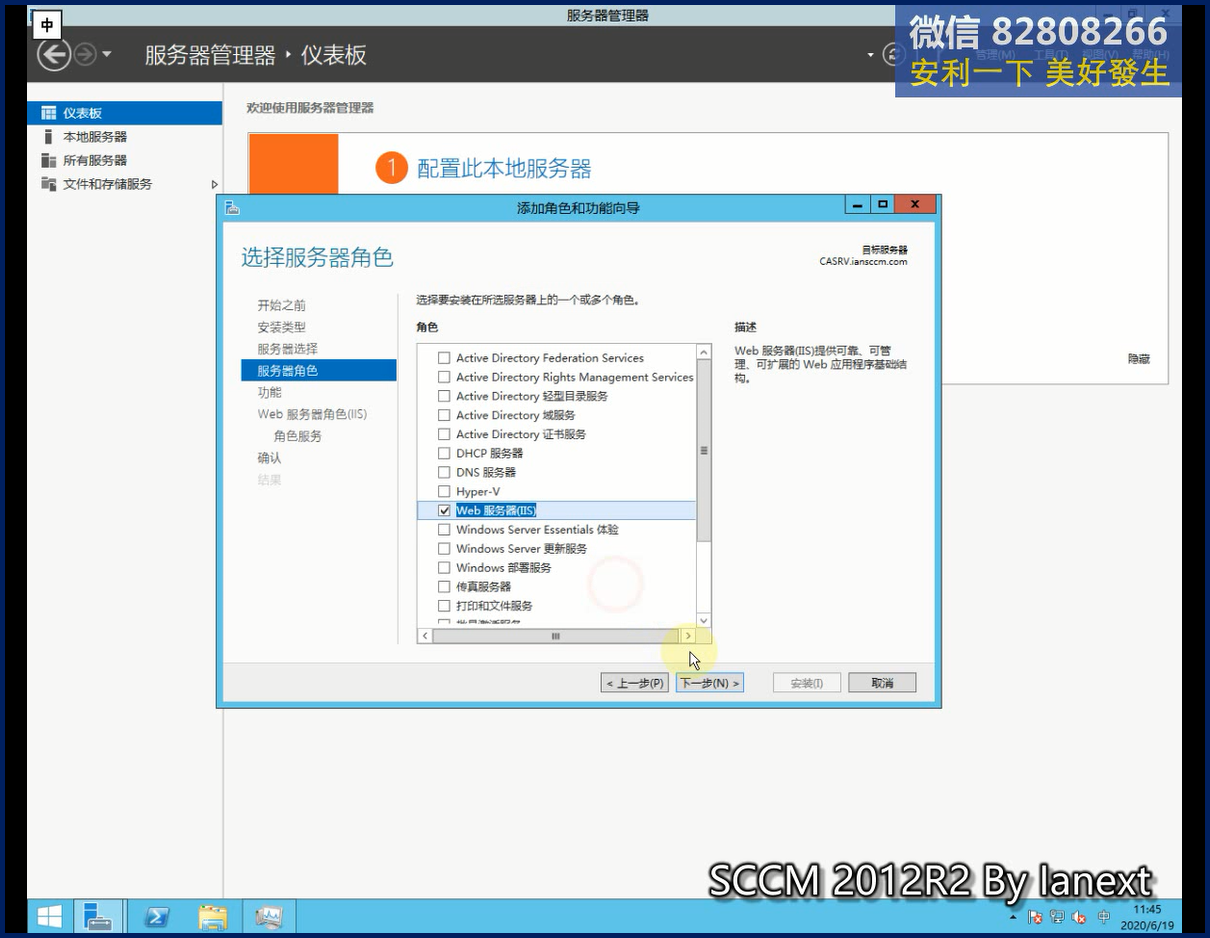Check Active Directory 证书服务 role
This screenshot has height=938, width=1210.
coord(444,434)
